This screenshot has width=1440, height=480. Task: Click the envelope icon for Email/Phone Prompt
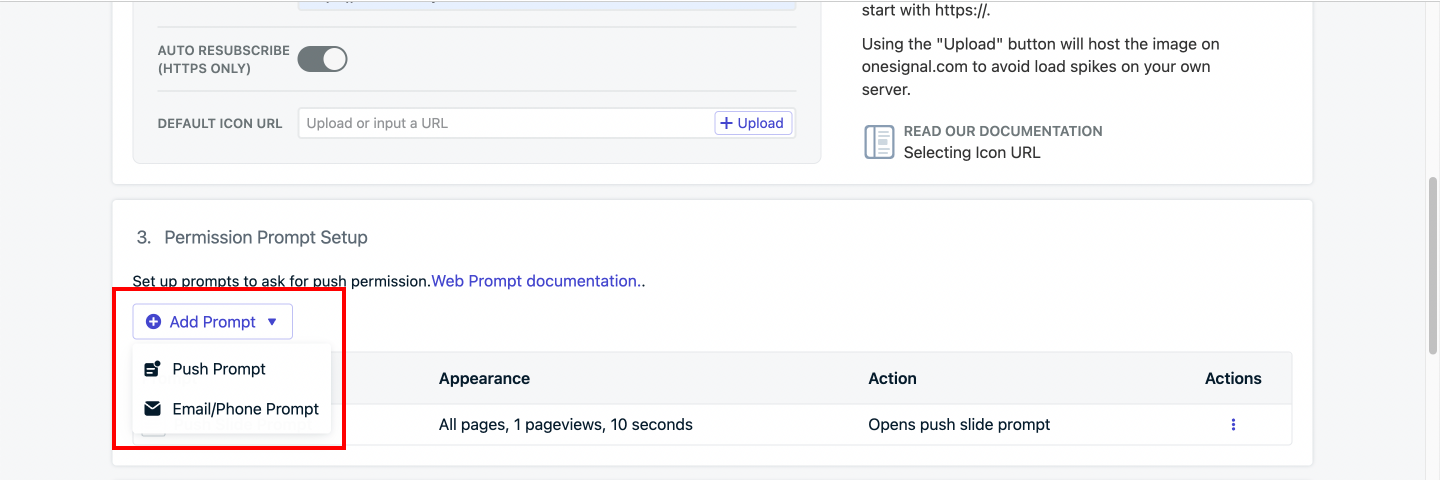click(x=152, y=409)
